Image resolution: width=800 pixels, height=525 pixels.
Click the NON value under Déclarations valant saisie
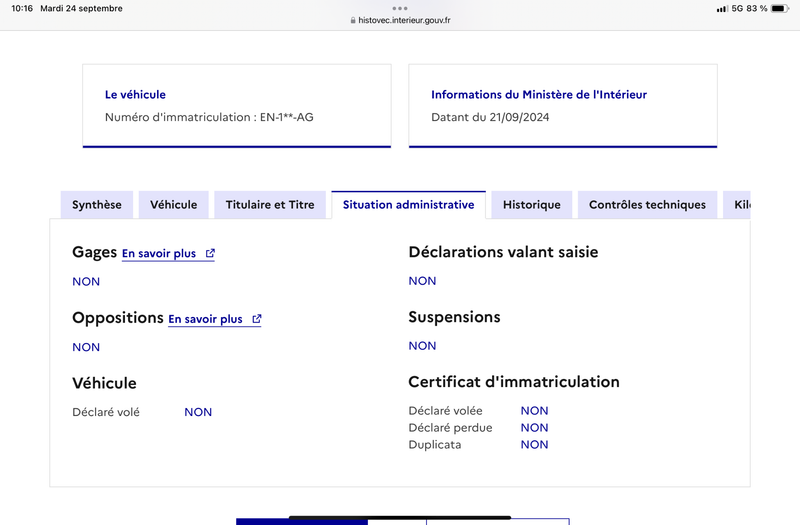pos(422,281)
